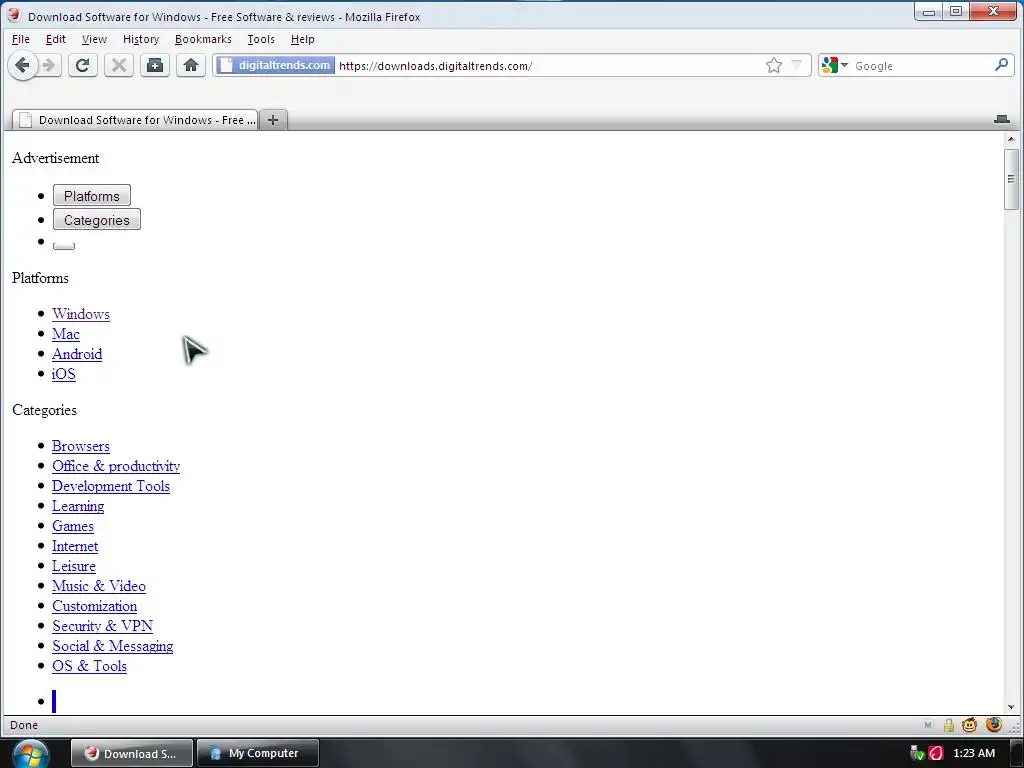Select the Download Software for Windows tab
Image resolution: width=1024 pixels, height=768 pixels.
[x=135, y=120]
